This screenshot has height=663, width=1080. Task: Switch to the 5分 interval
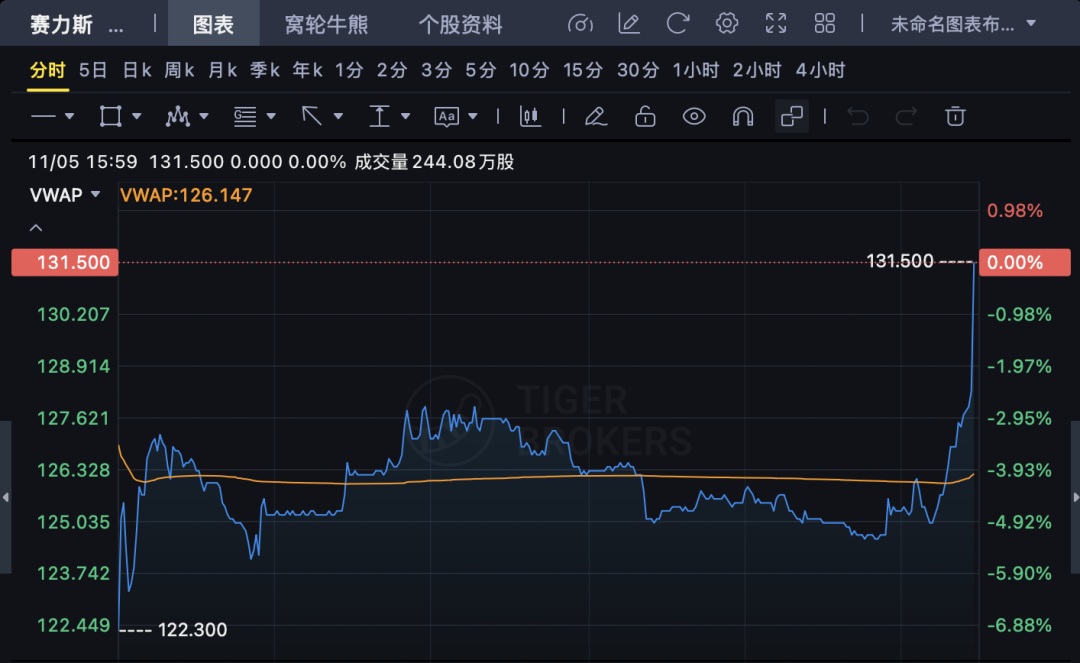click(x=480, y=70)
